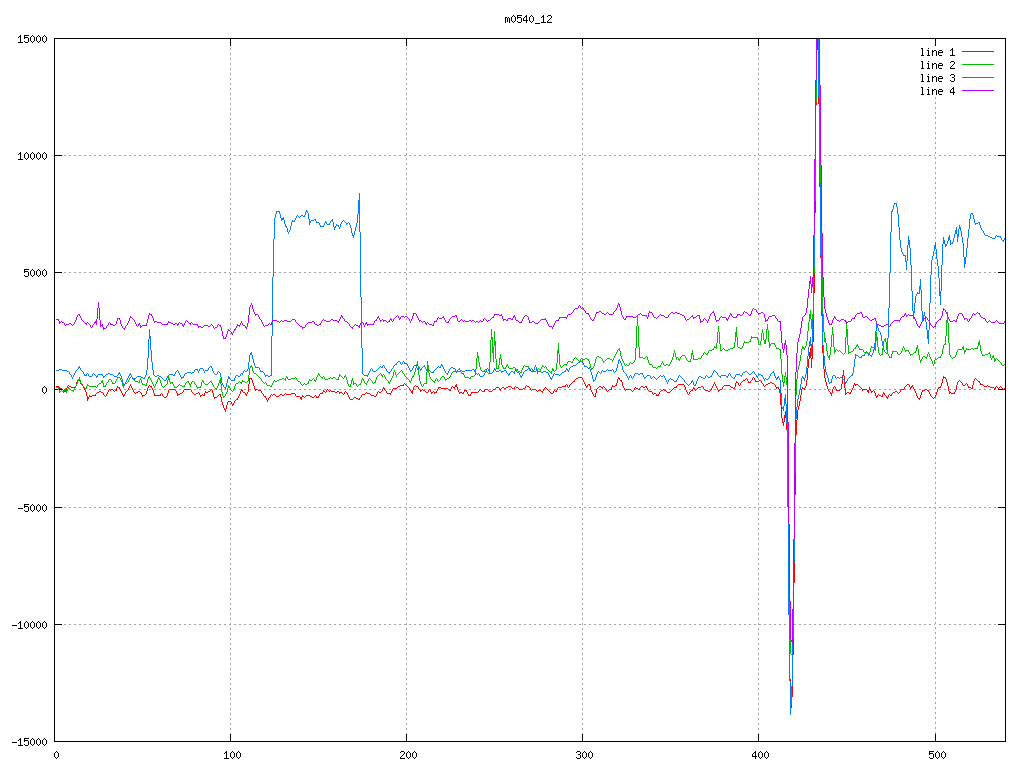Click y-axis label -10000
1024x768 pixels.
(x=30, y=625)
